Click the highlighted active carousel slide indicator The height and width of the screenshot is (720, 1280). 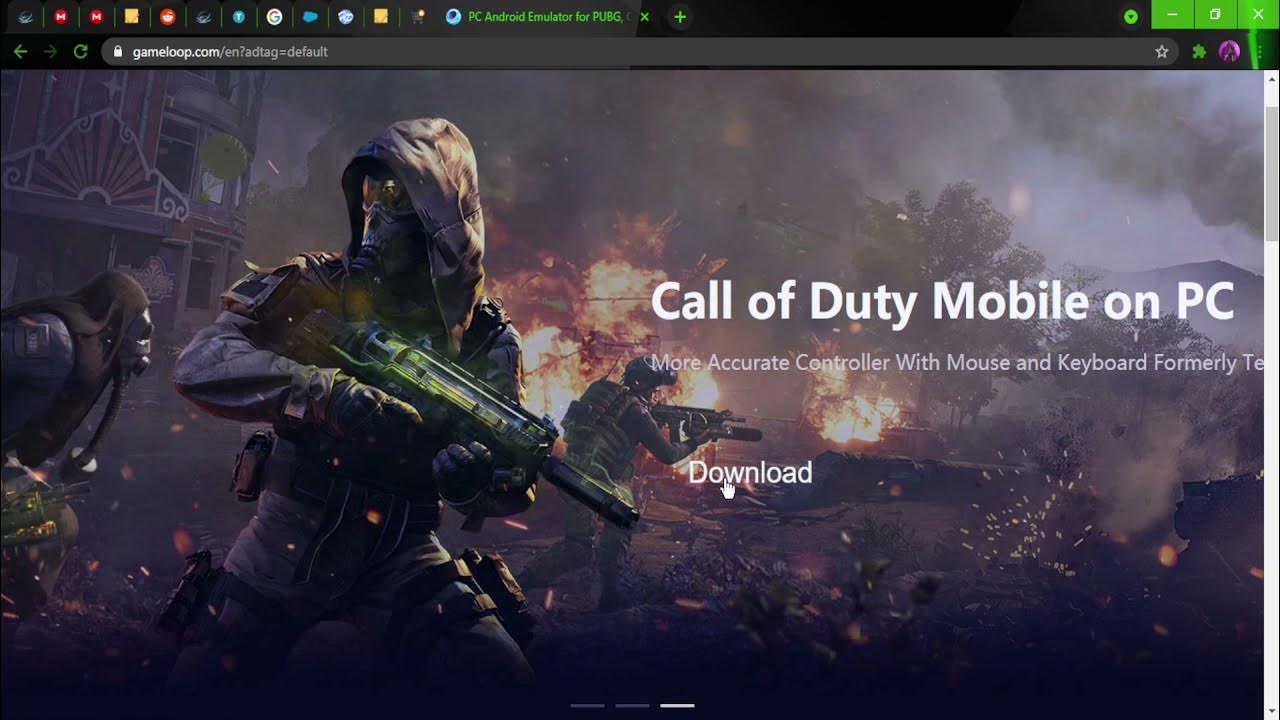[x=677, y=706]
